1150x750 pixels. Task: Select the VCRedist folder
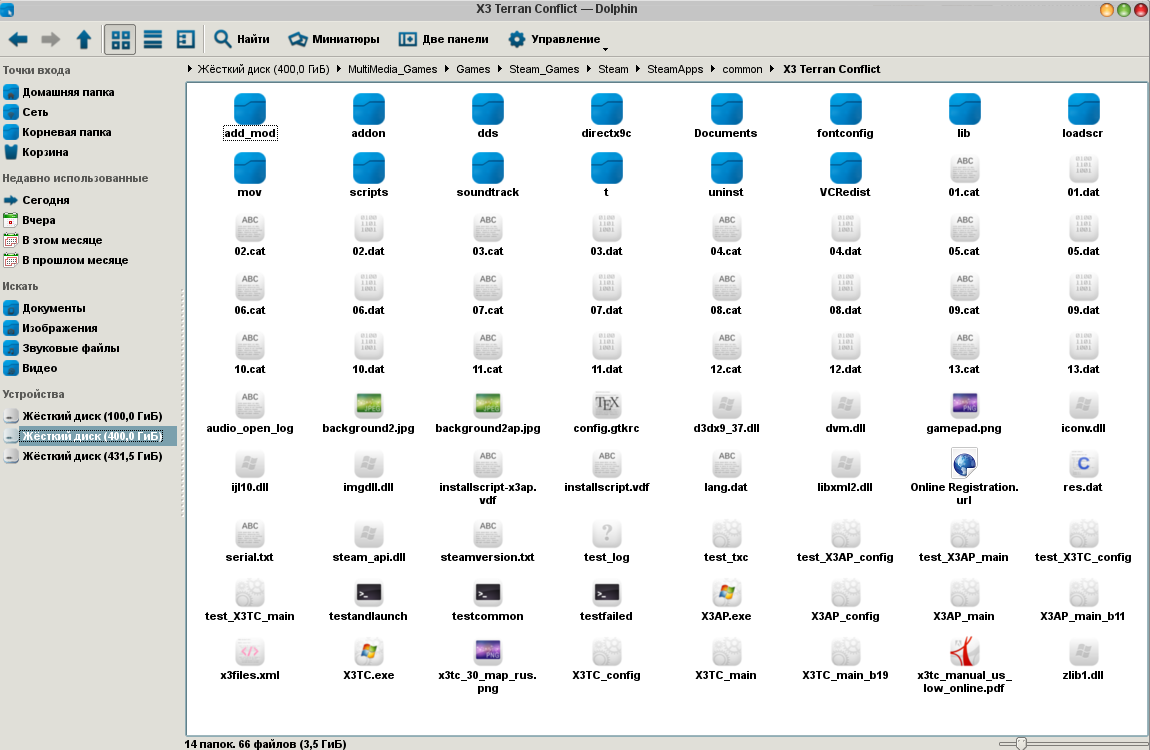tap(845, 176)
